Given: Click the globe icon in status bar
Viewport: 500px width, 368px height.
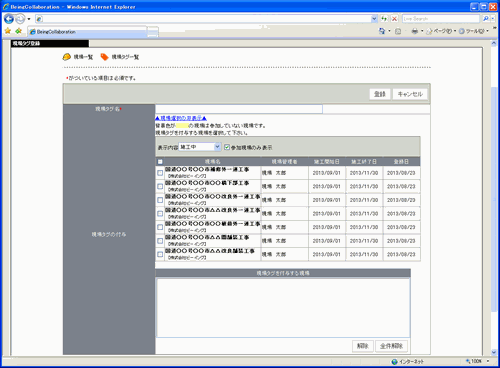Looking at the screenshot, I should 395,362.
